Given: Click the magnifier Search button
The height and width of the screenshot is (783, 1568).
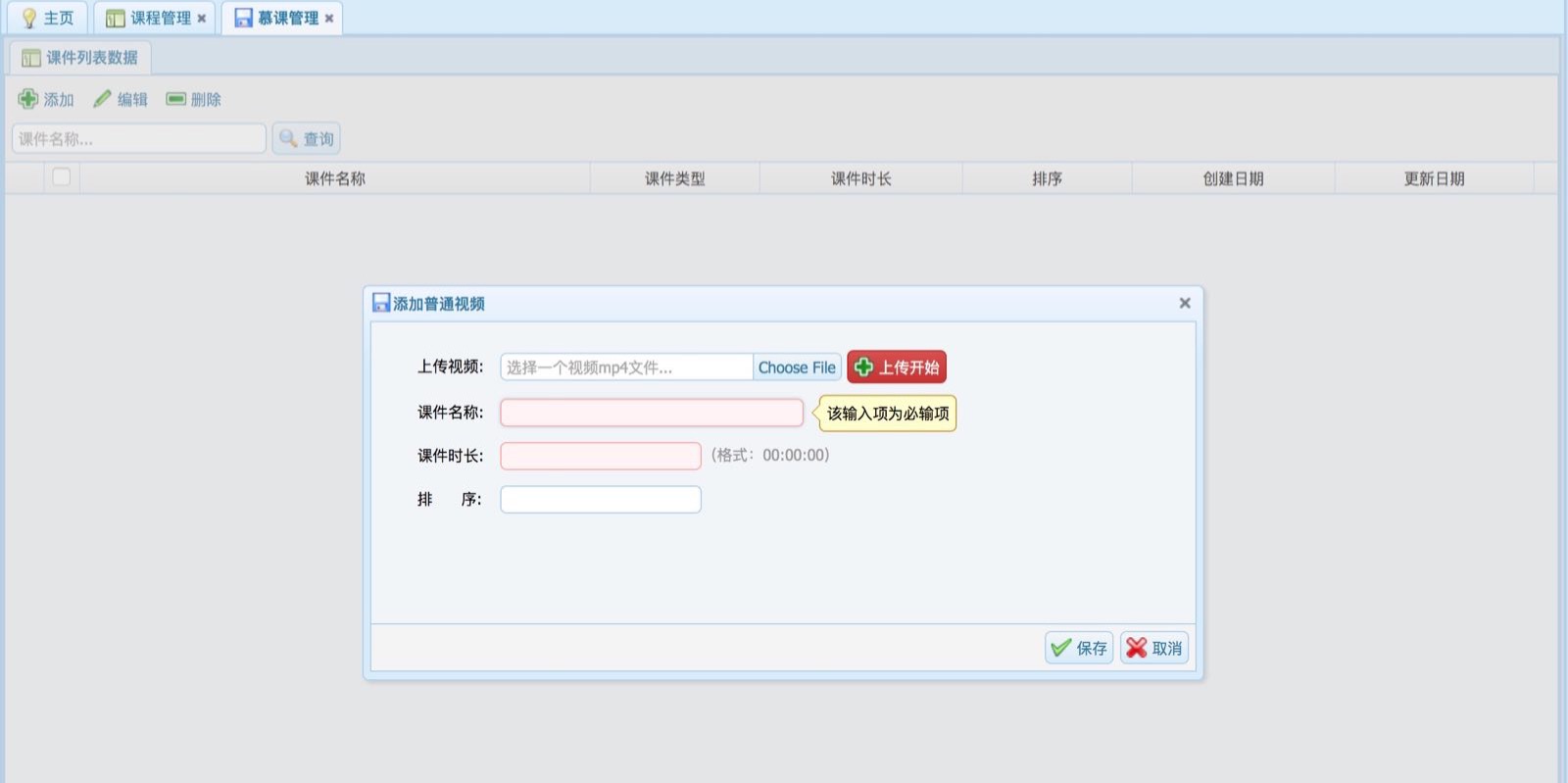Looking at the screenshot, I should tap(306, 139).
